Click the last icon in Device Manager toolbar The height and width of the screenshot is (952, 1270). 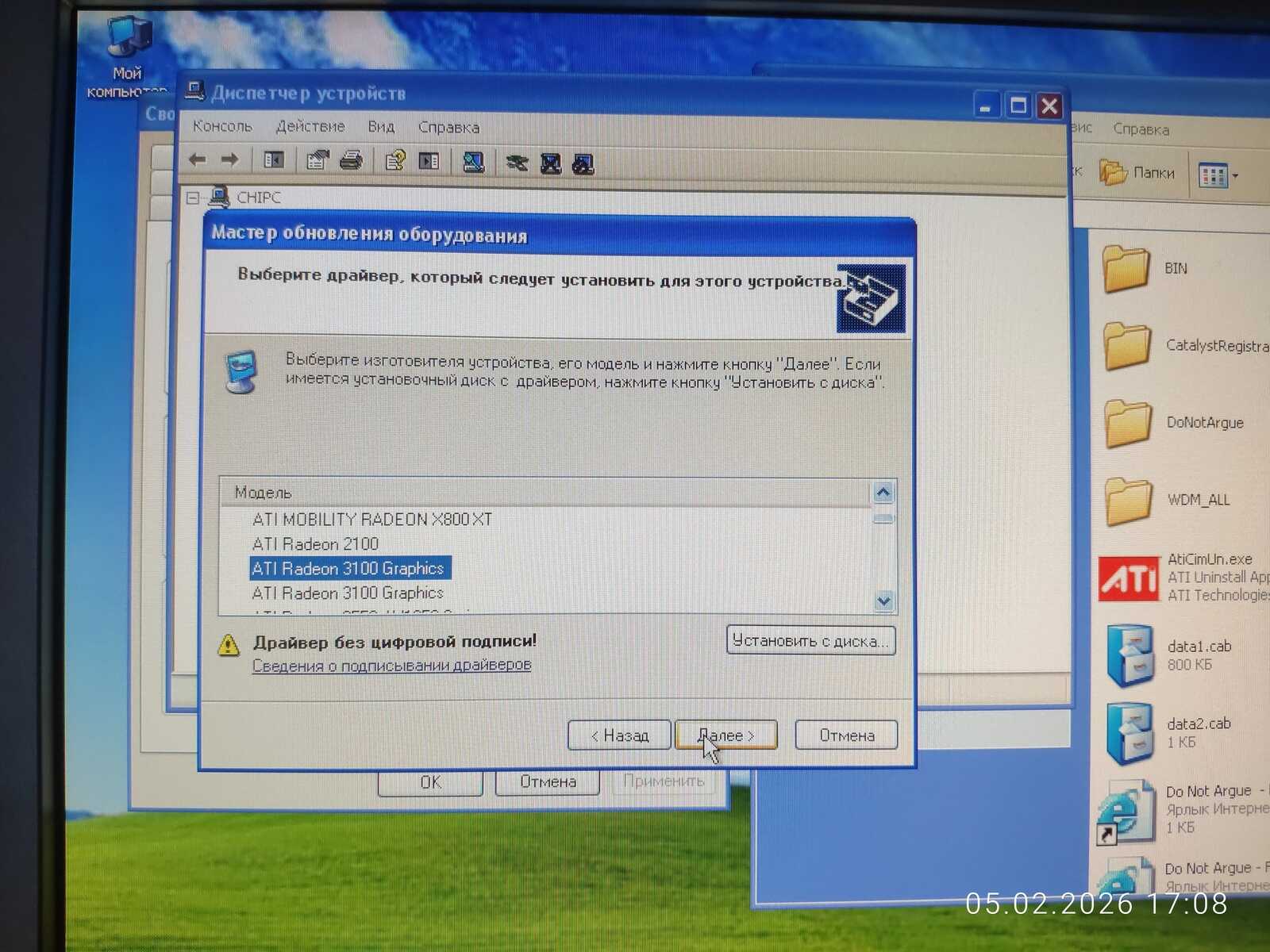[583, 165]
